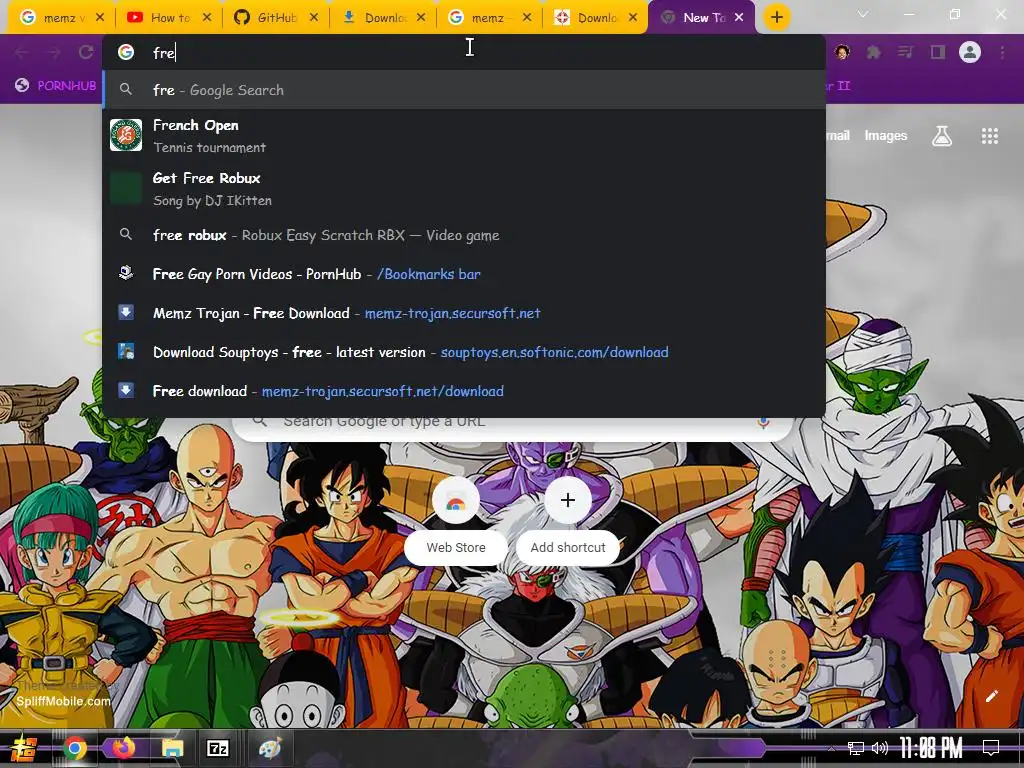Close the GitHub tab

pos(314,18)
